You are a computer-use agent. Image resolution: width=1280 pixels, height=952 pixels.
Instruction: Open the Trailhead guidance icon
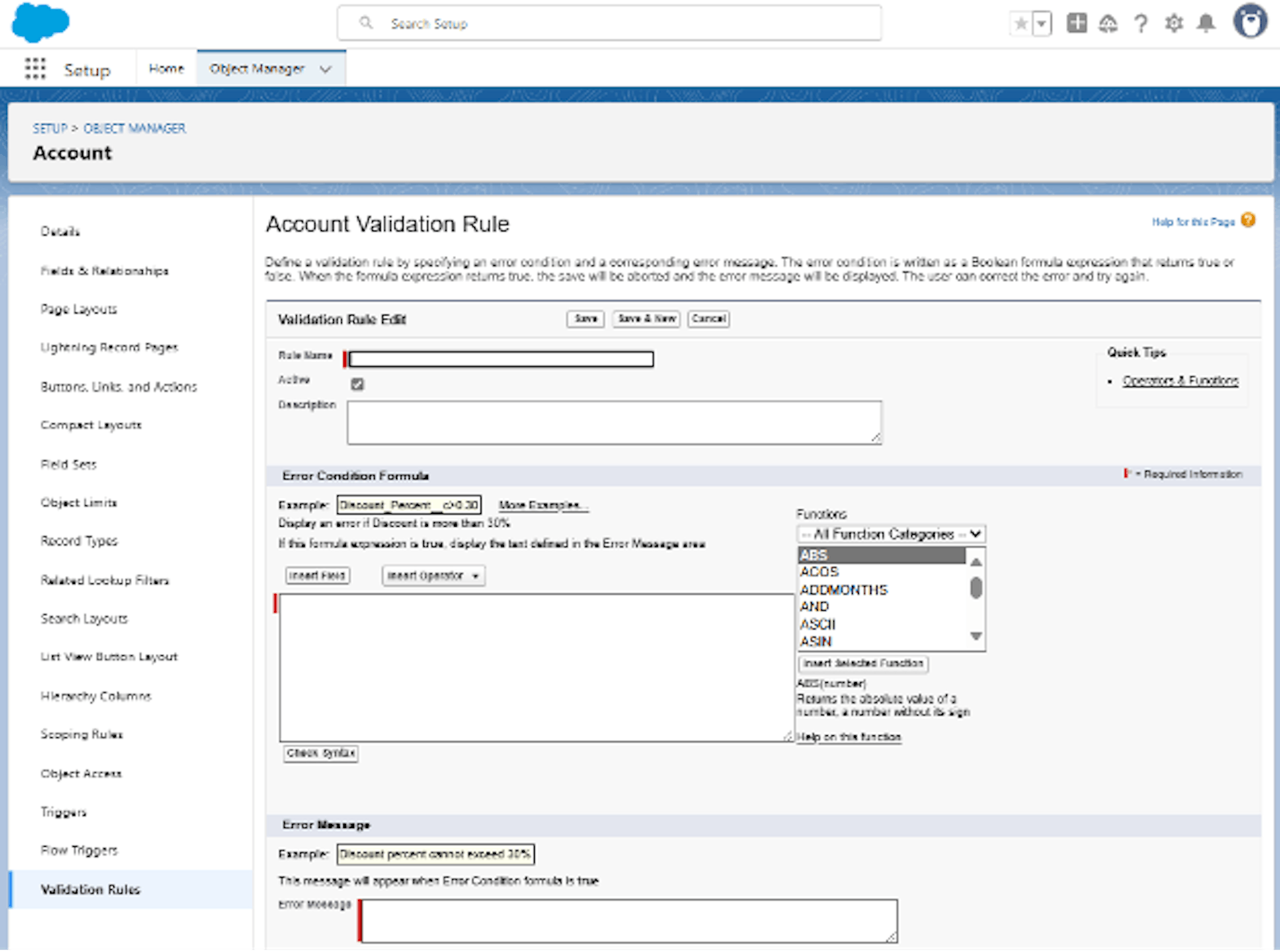(1108, 24)
